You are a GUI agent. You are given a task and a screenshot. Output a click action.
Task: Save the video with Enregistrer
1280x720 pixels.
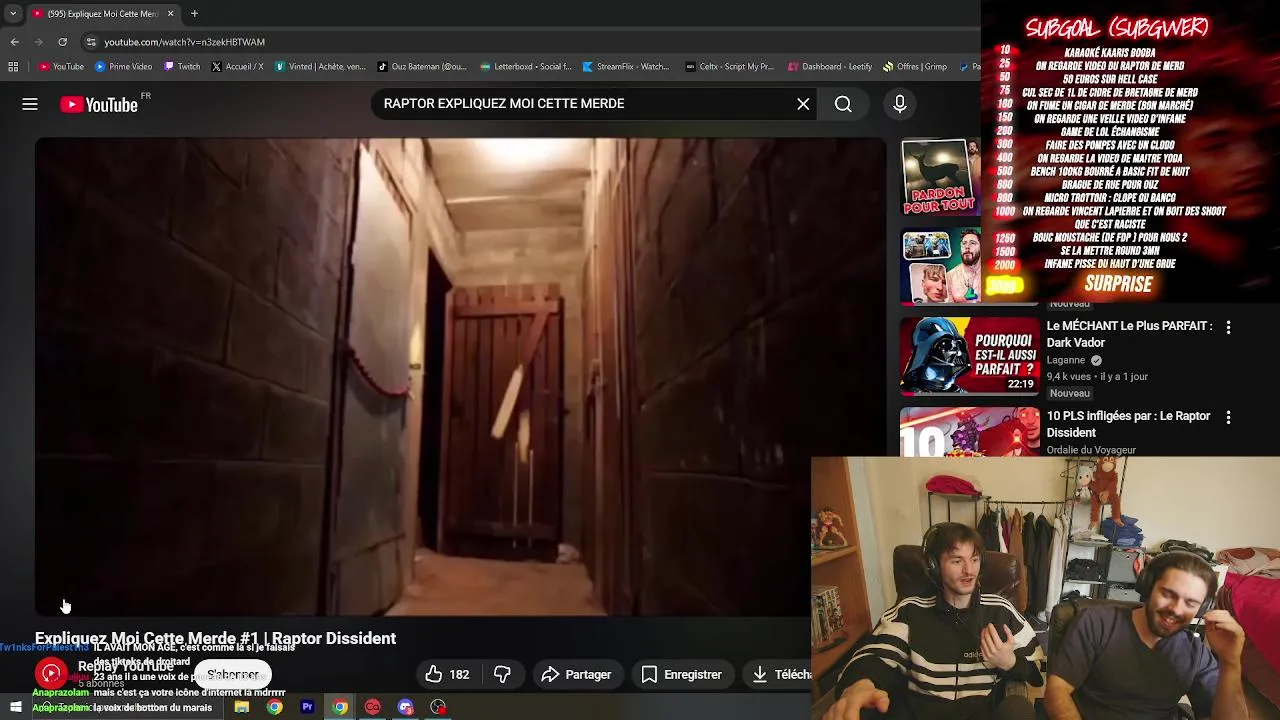681,675
